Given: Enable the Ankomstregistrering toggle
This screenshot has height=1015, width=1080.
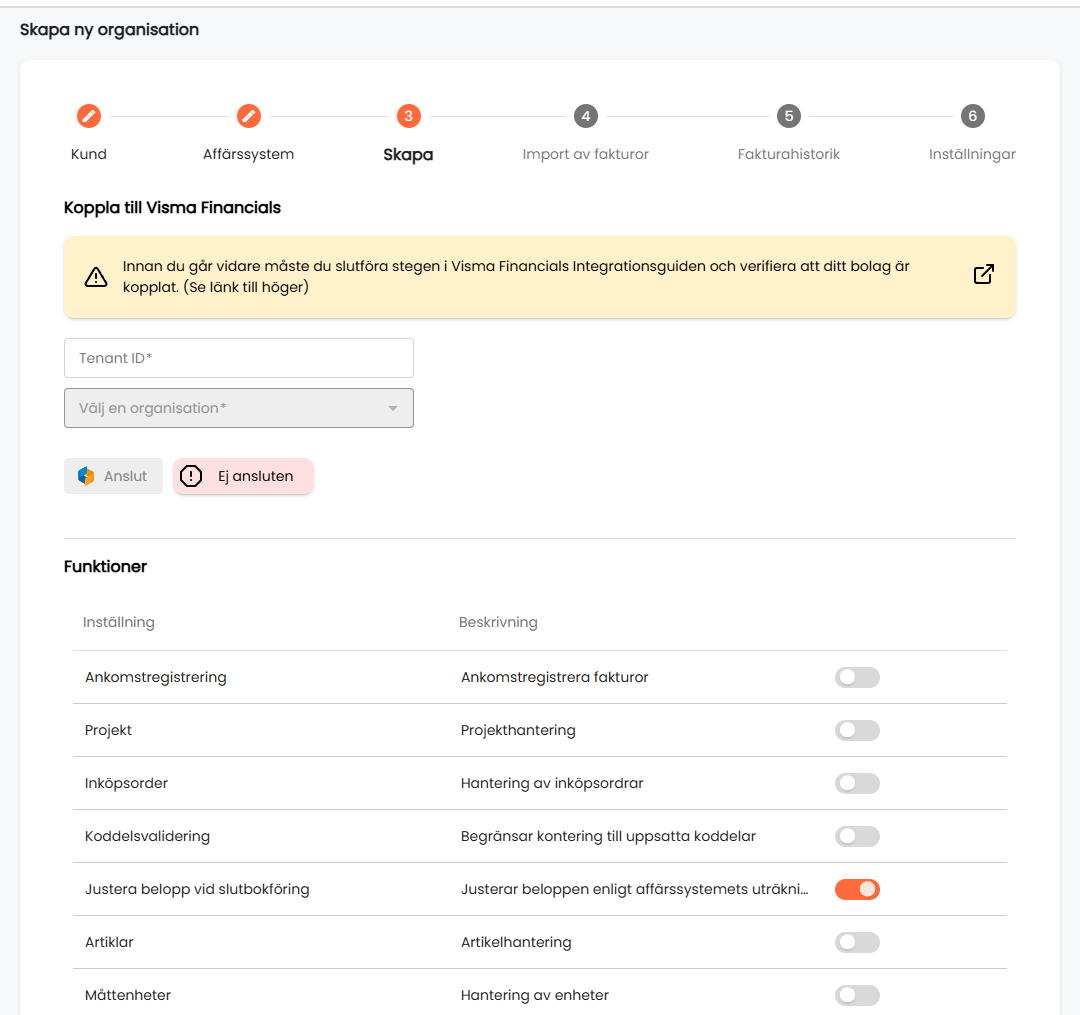Looking at the screenshot, I should click(857, 677).
